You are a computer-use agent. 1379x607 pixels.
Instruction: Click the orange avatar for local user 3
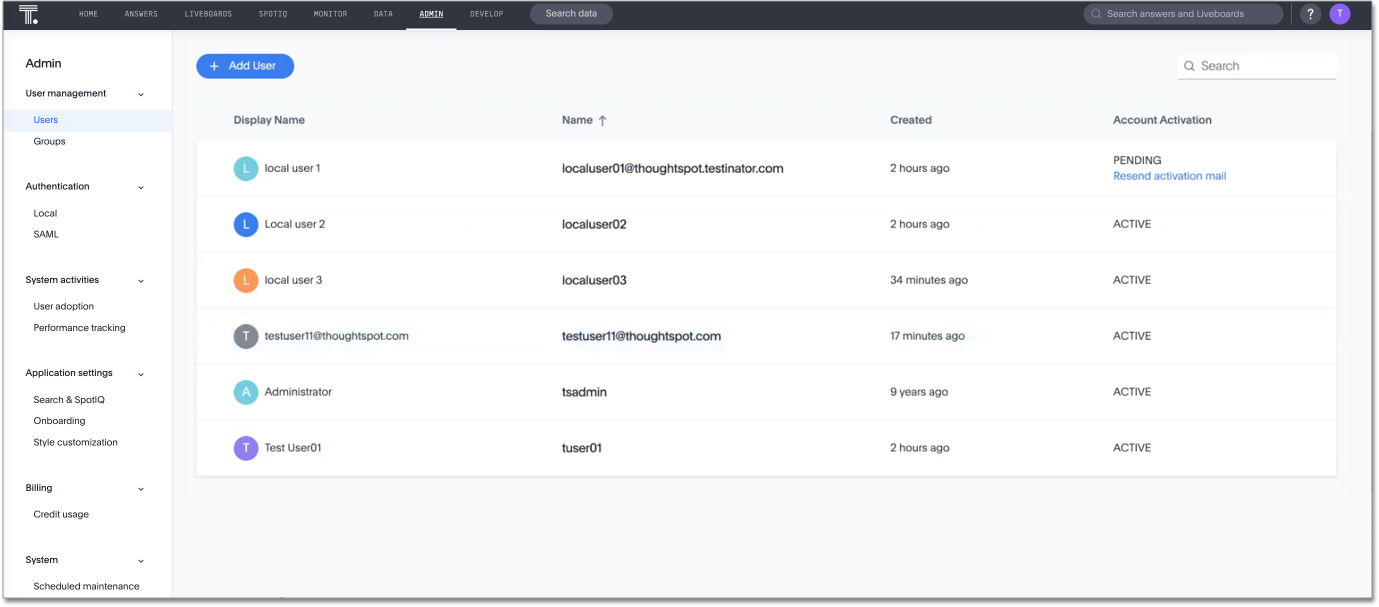(246, 280)
